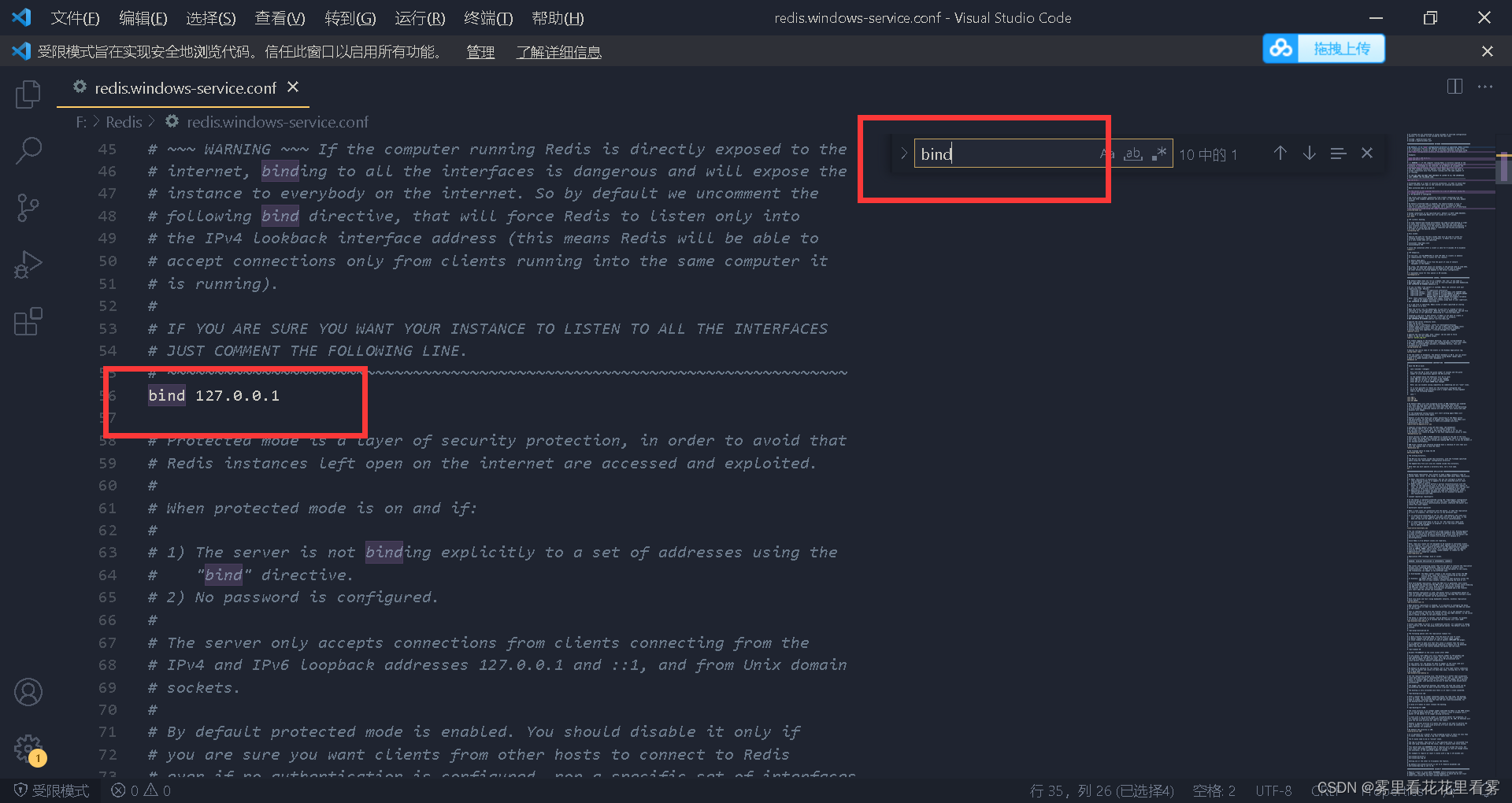Open the Accounts menu
1512x803 pixels.
point(28,692)
